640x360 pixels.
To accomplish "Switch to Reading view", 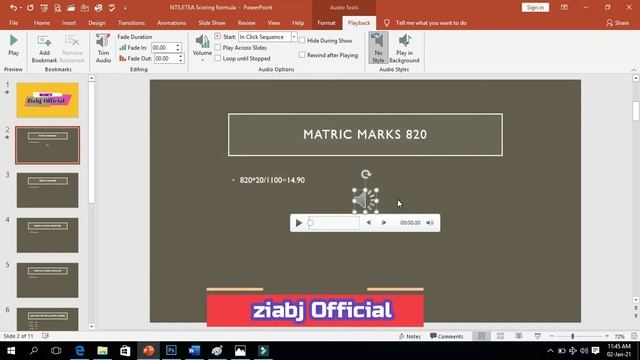I will (519, 336).
